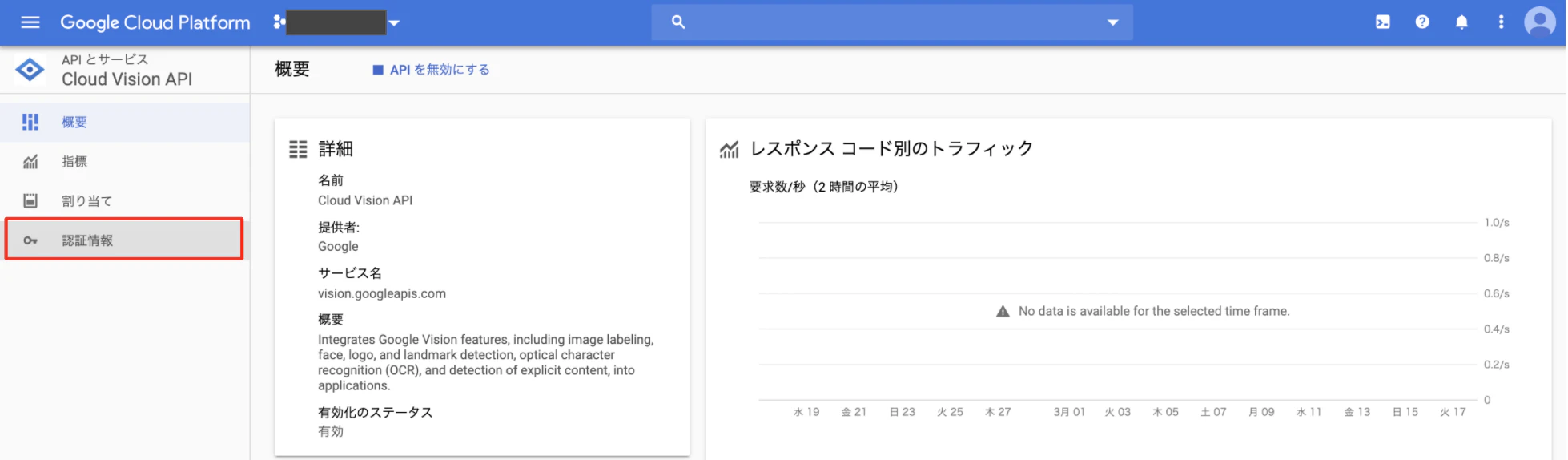Click the No data is available message

[x=1154, y=311]
